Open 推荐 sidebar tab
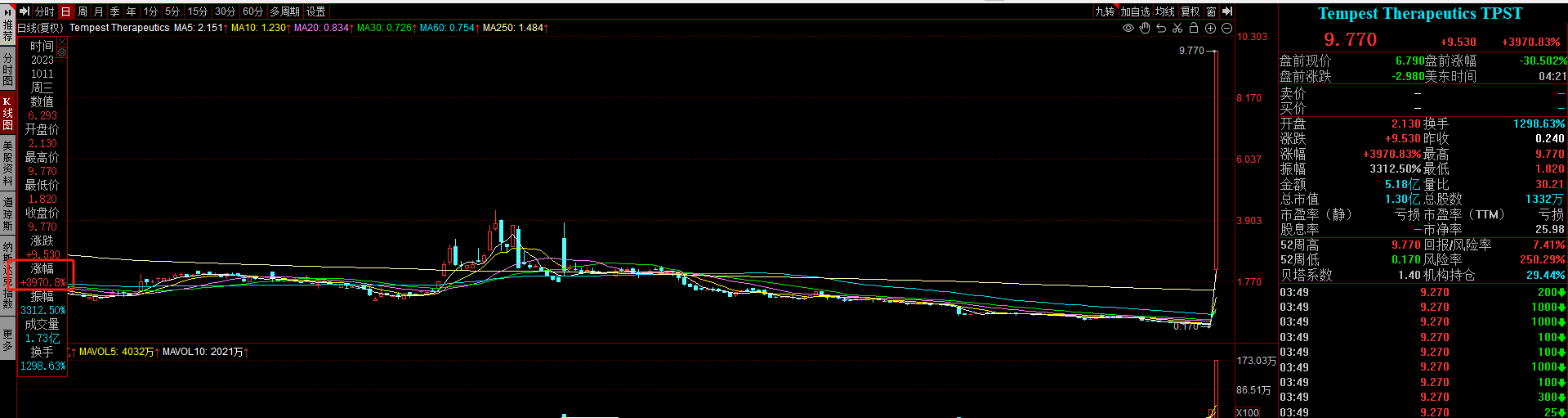 [8, 31]
